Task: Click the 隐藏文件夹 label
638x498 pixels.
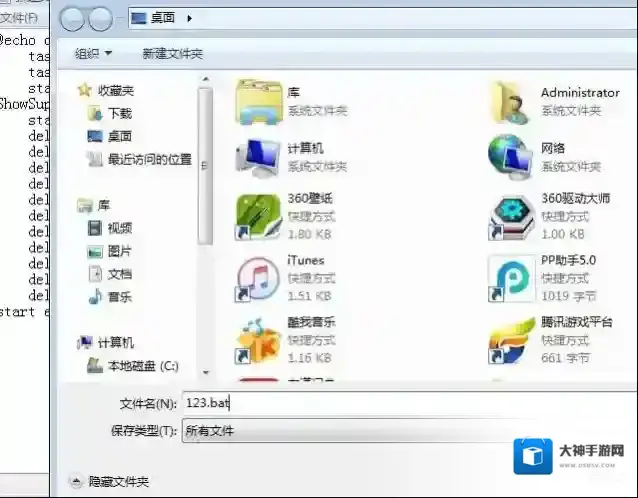Action: click(x=119, y=482)
